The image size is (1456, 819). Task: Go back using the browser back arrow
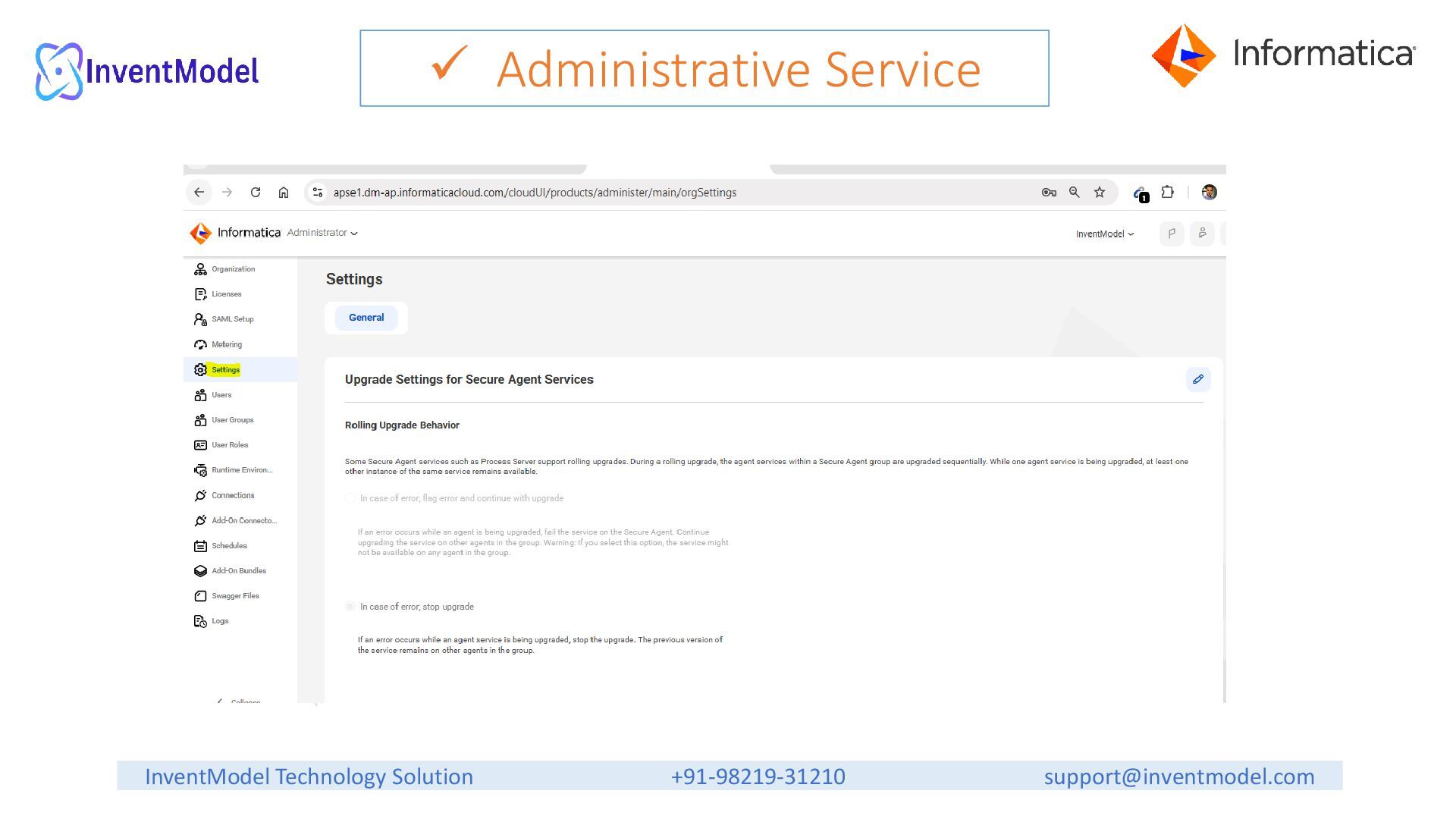pyautogui.click(x=199, y=193)
